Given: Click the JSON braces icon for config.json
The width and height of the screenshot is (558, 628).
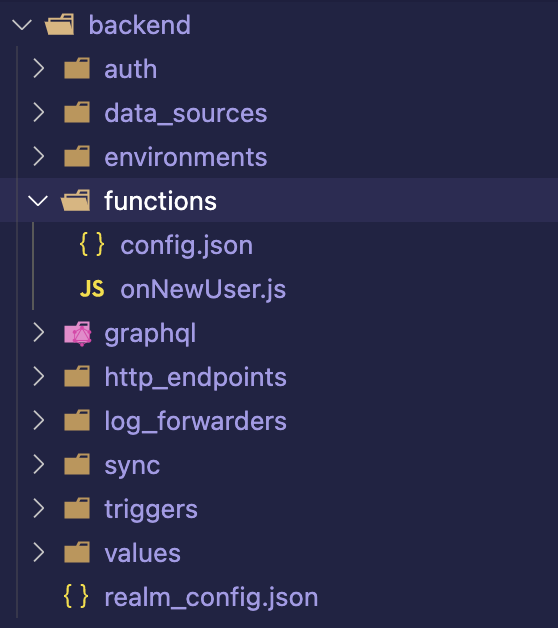Looking at the screenshot, I should pyautogui.click(x=92, y=244).
